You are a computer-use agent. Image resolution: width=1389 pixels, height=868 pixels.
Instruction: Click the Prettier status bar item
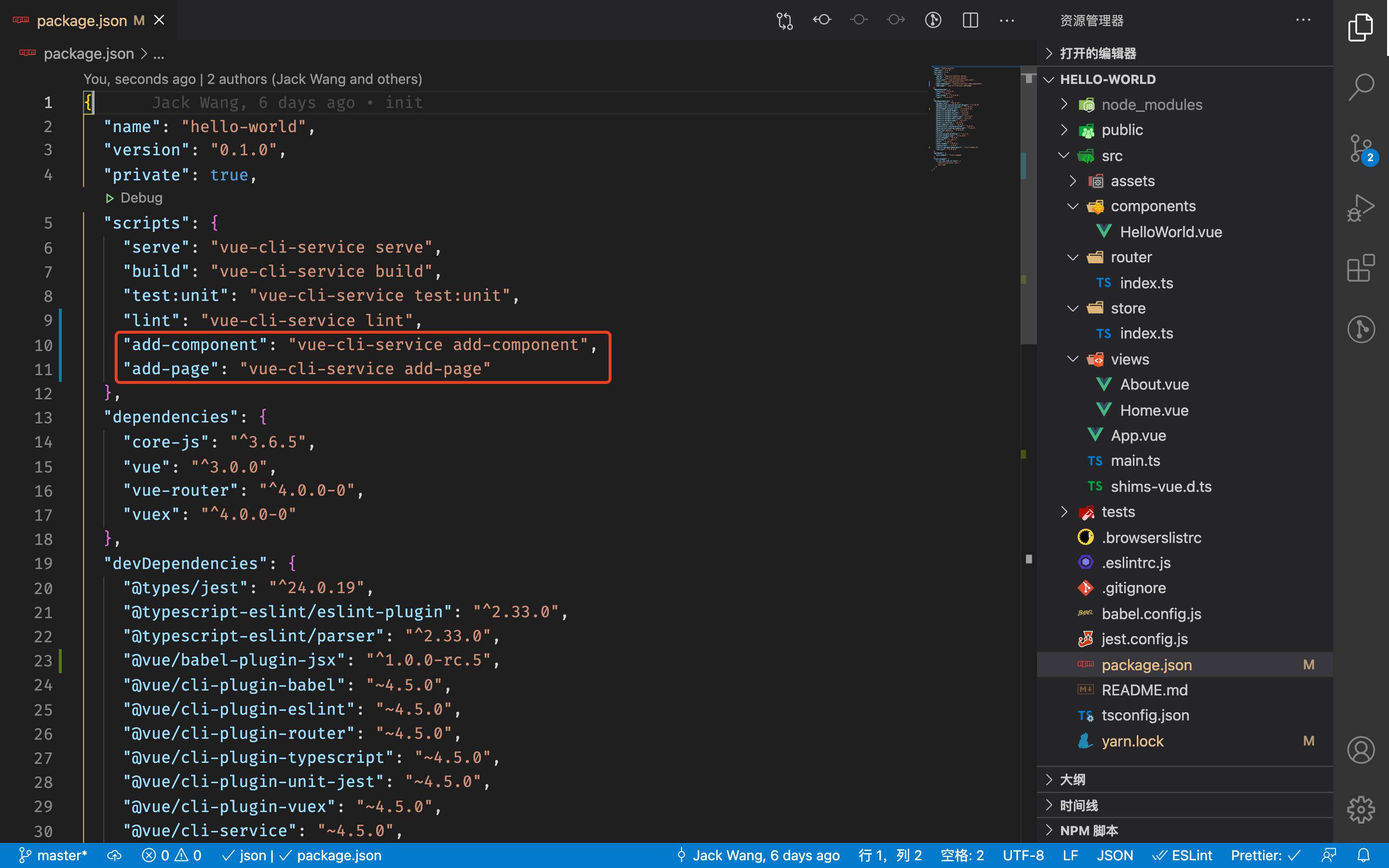(x=1265, y=855)
